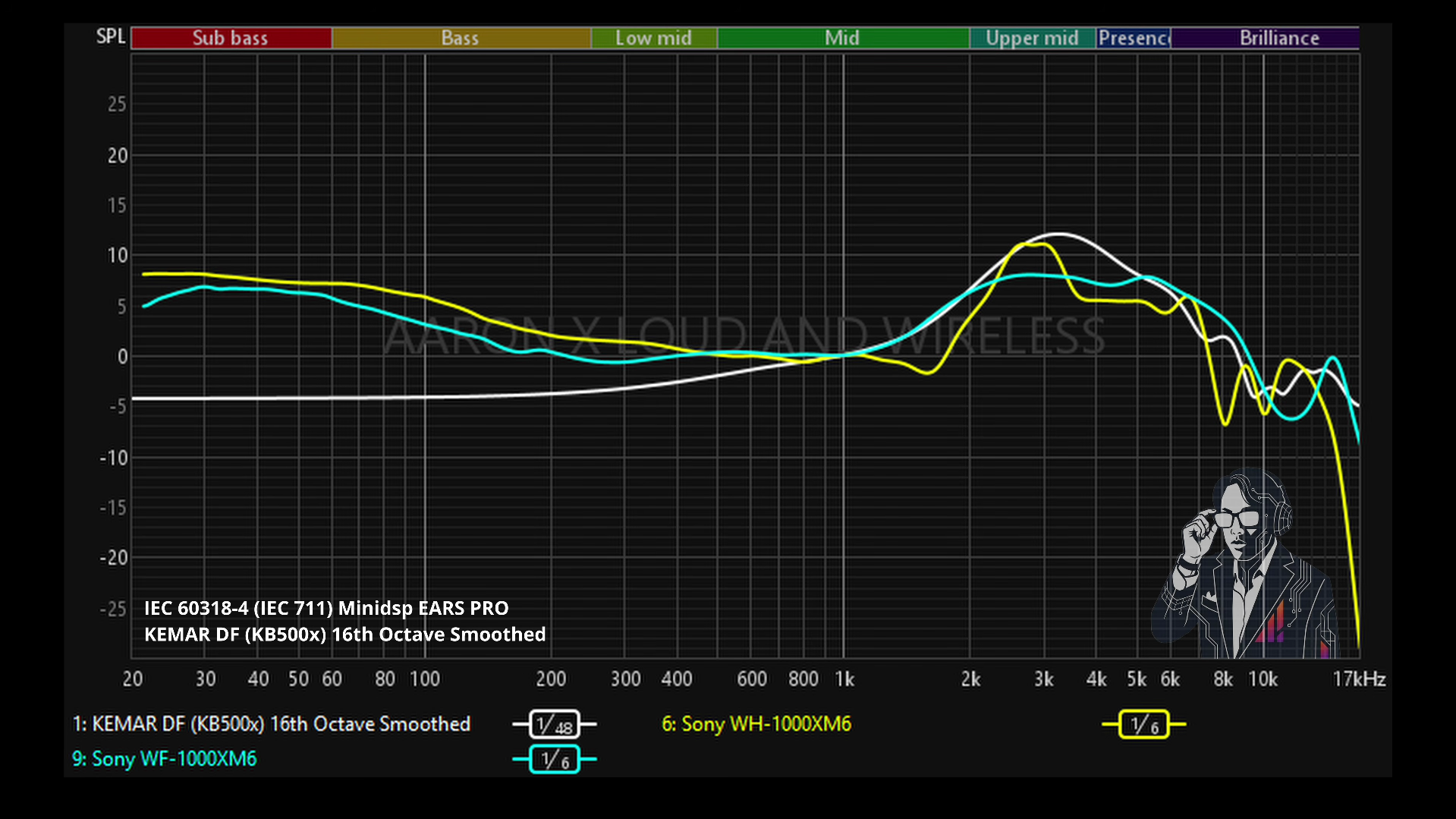The height and width of the screenshot is (819, 1456).
Task: Click the IEC 60318-4 Minidsp EARS PRO caption
Action: [x=326, y=608]
